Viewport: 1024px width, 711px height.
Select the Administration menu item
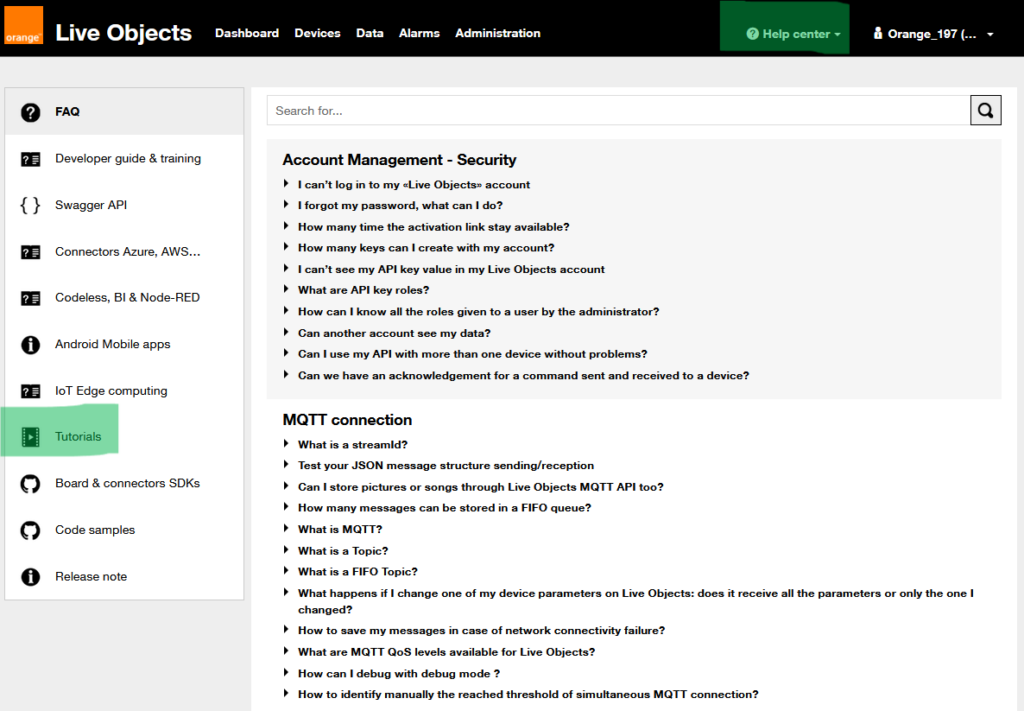pos(497,33)
